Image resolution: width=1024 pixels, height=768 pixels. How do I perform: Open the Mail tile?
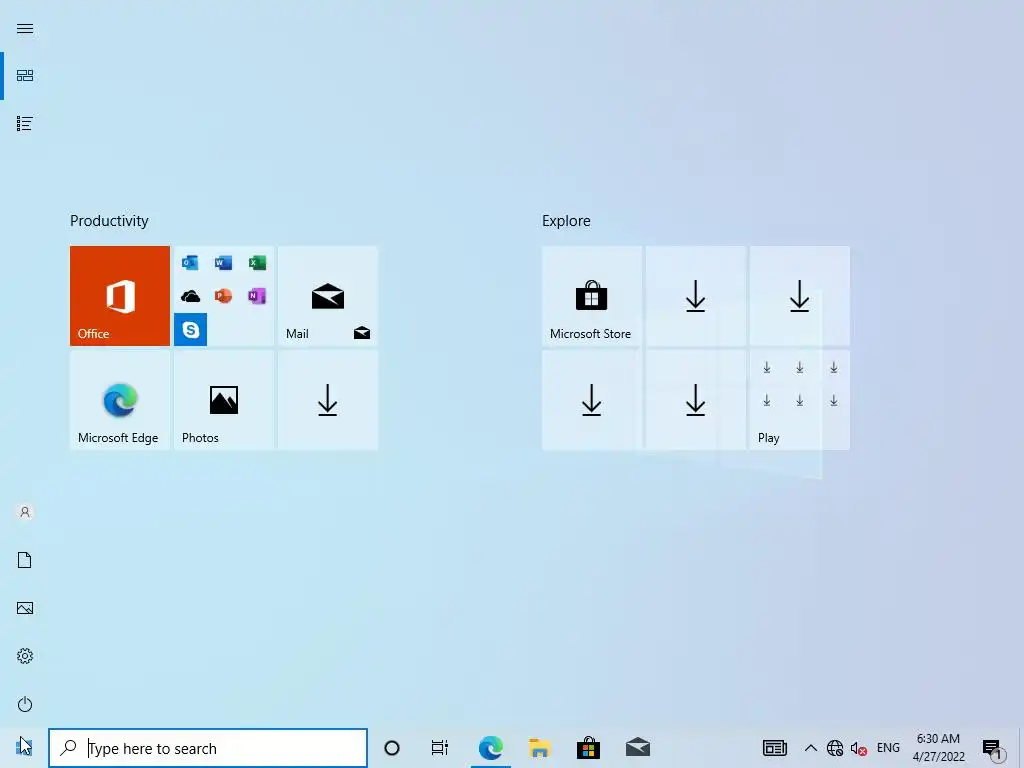point(328,296)
